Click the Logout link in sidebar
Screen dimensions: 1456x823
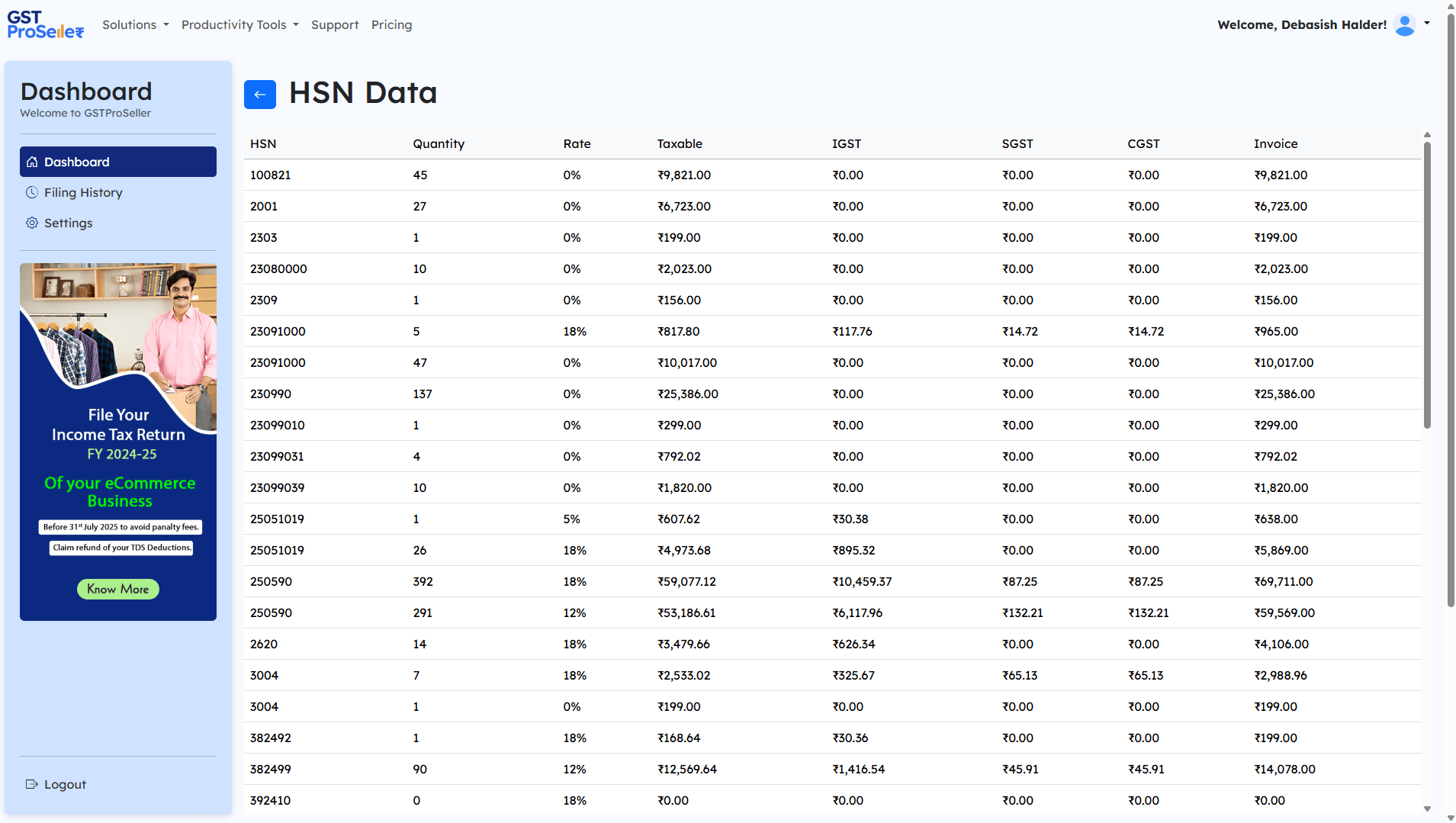point(65,784)
